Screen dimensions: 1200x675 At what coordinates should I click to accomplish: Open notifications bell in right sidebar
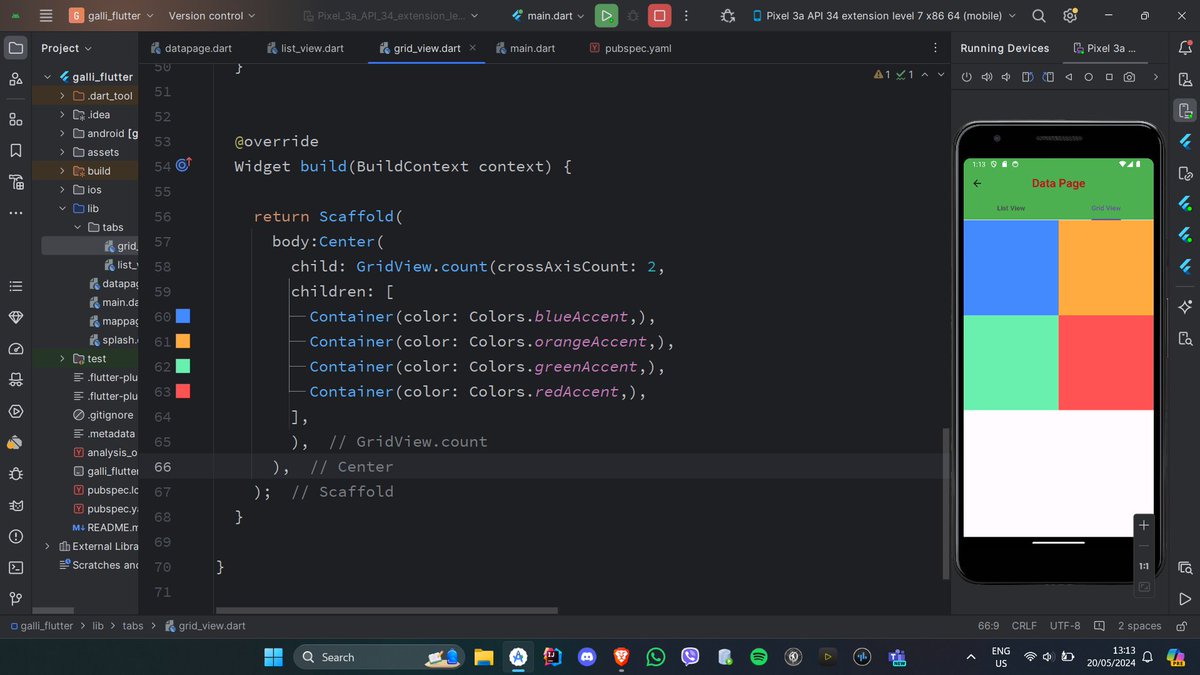pyautogui.click(x=1185, y=48)
